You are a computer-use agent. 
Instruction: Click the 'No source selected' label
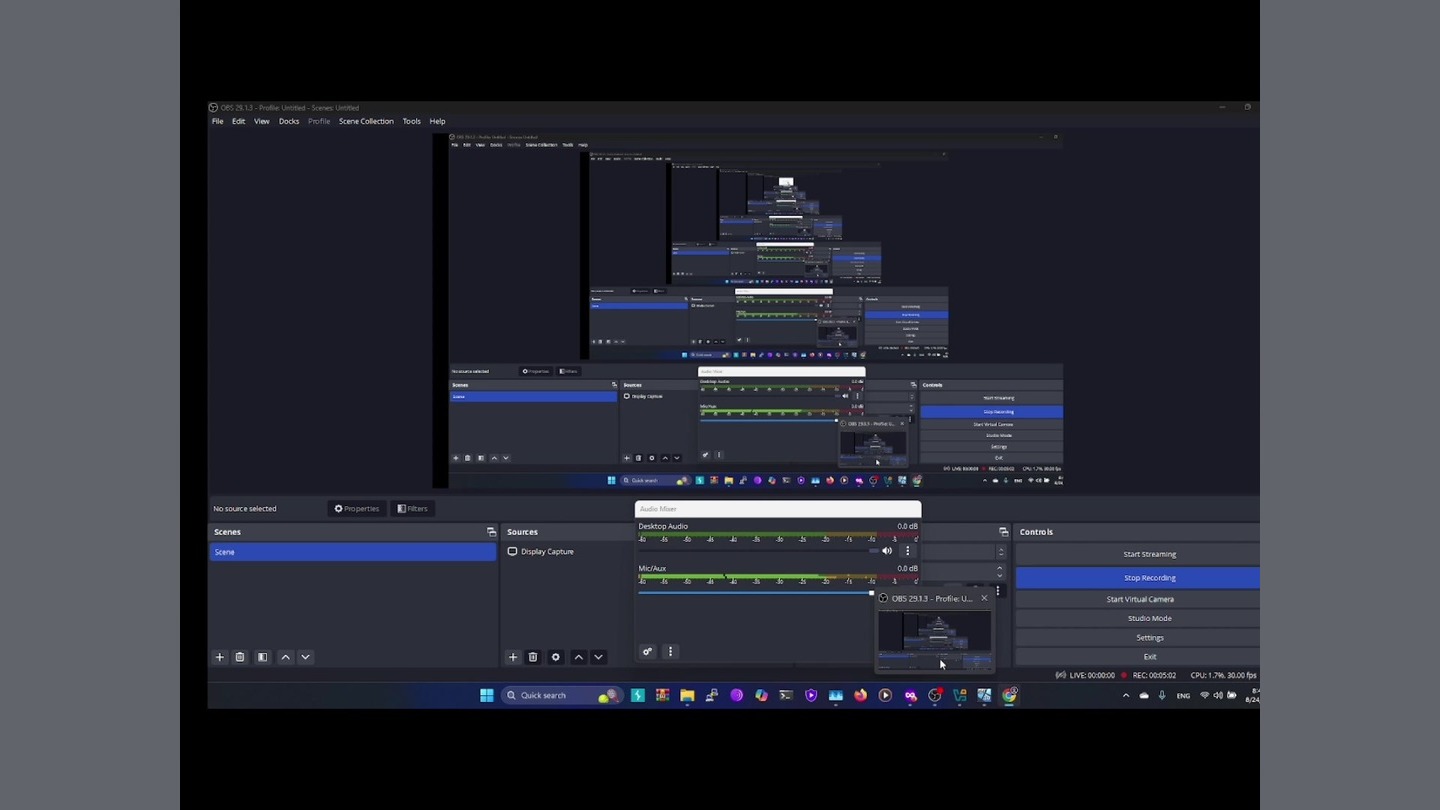pyautogui.click(x=245, y=509)
